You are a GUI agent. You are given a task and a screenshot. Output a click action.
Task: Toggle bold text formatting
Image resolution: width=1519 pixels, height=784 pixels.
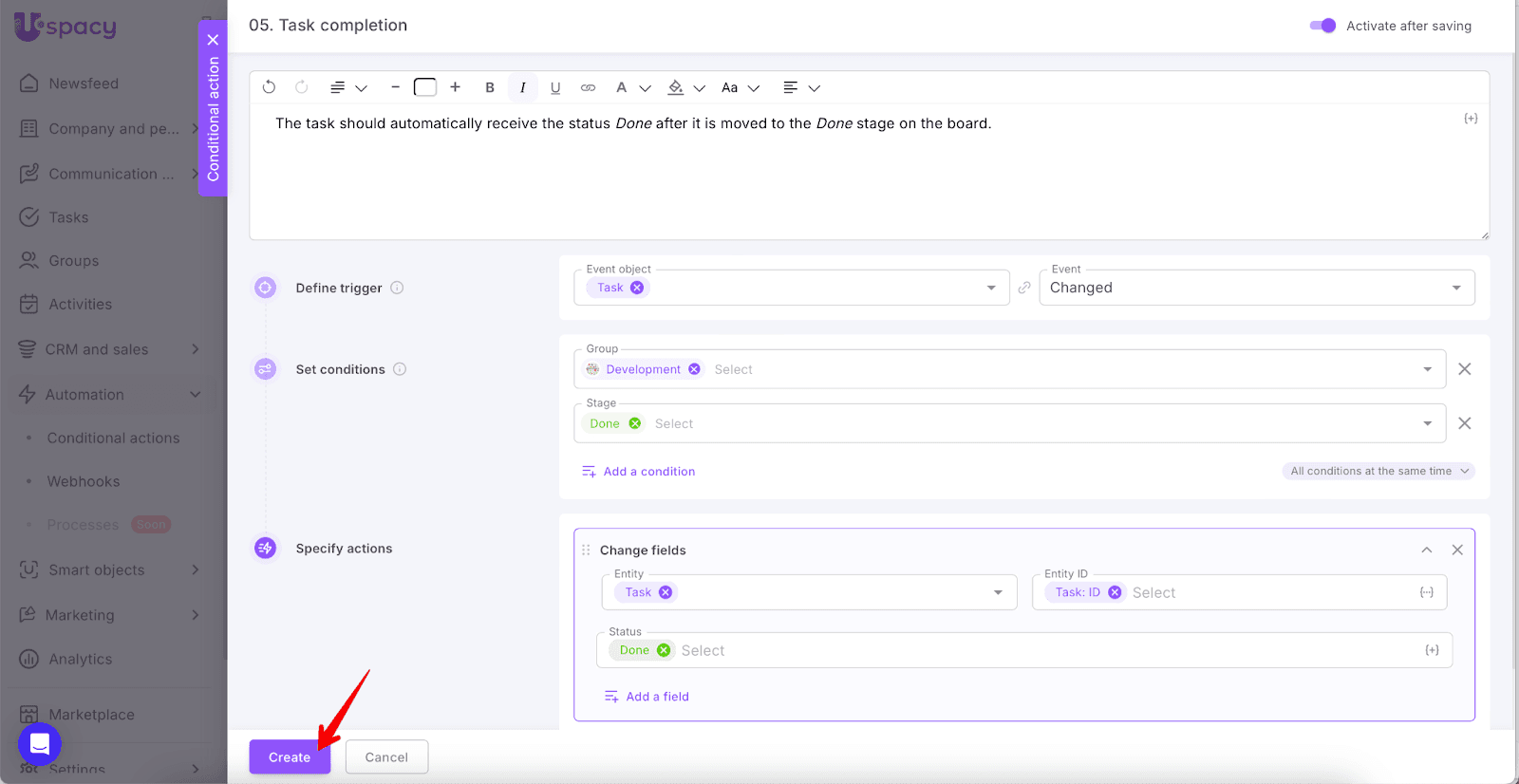(x=490, y=87)
